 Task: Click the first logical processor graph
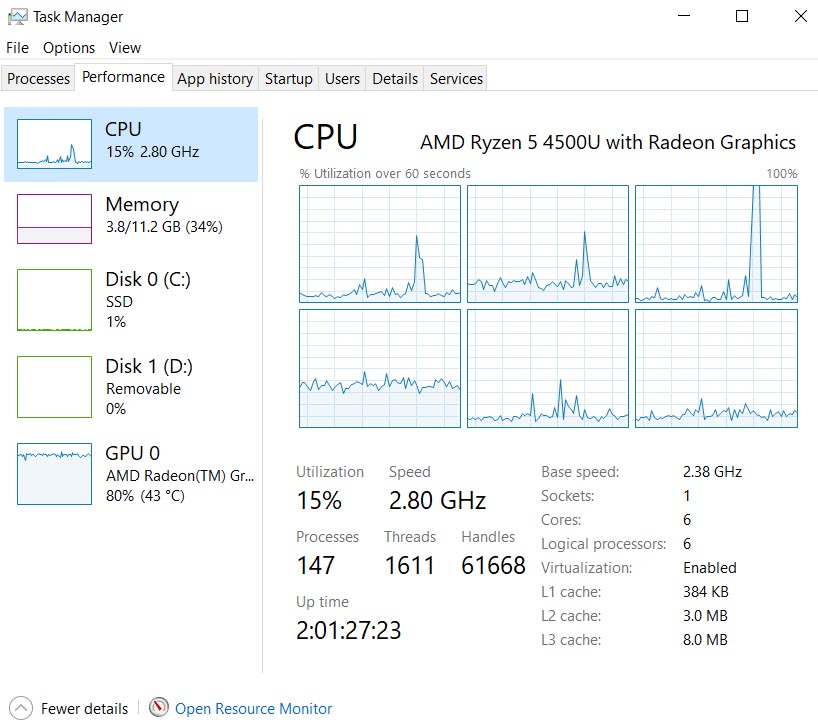pos(380,244)
